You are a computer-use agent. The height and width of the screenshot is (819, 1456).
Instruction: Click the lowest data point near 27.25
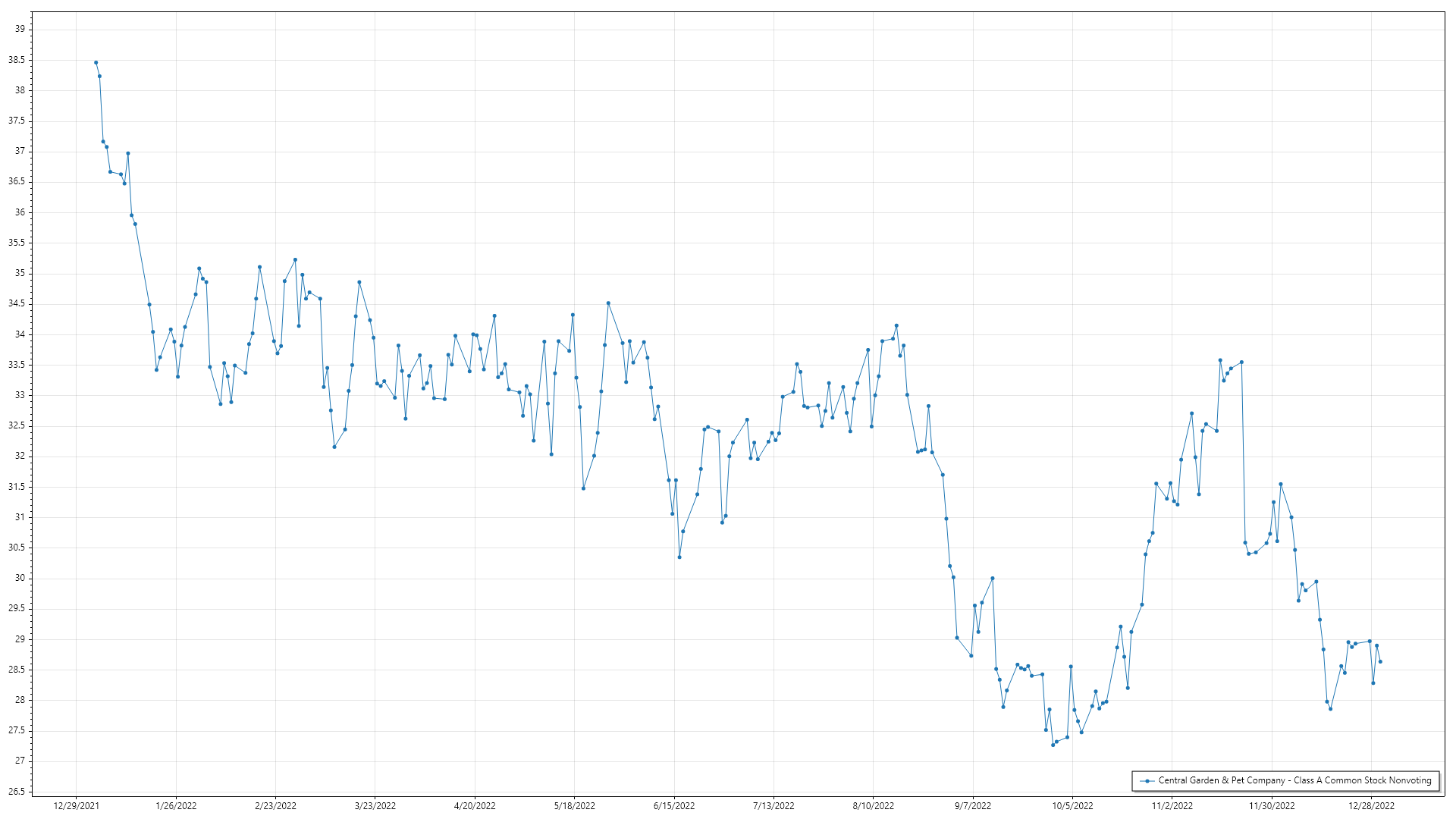[x=1053, y=745]
